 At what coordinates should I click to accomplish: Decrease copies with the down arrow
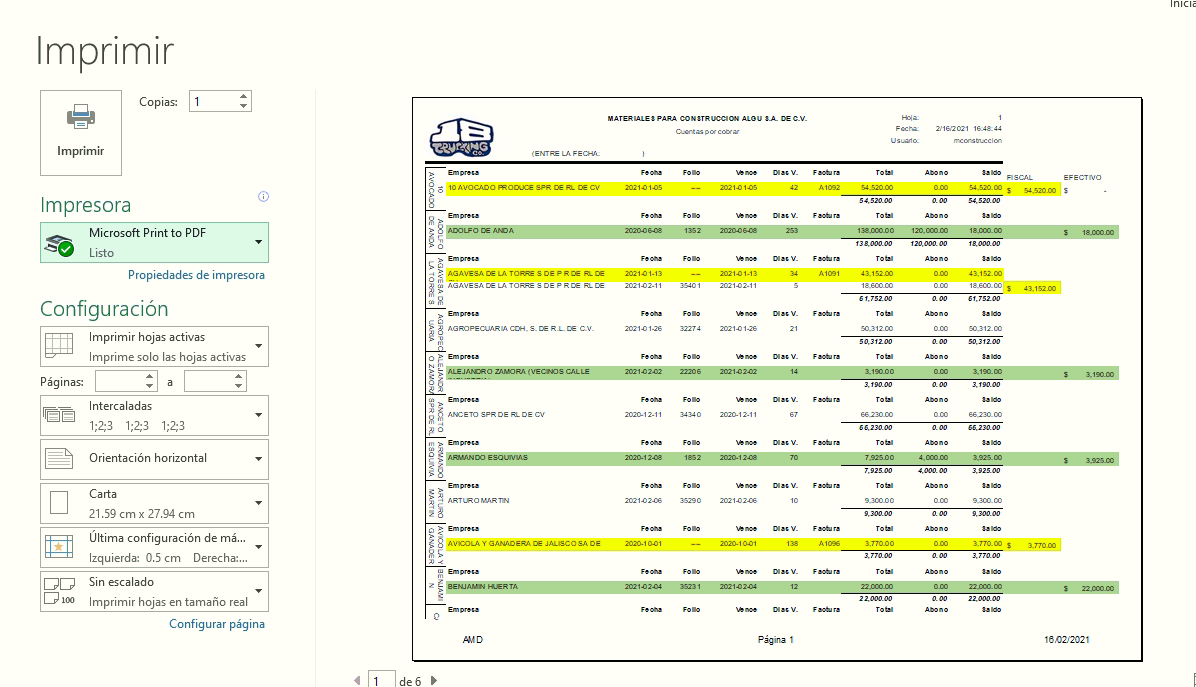tap(243, 106)
